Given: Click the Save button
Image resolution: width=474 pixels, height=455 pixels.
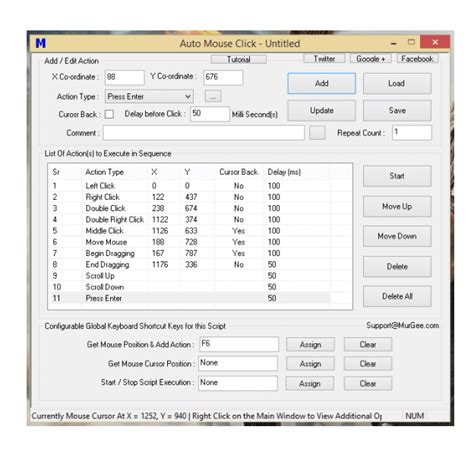Looking at the screenshot, I should click(397, 110).
